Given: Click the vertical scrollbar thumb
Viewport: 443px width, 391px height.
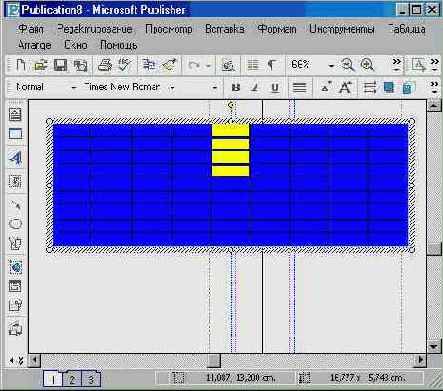Looking at the screenshot, I should click(x=434, y=249).
